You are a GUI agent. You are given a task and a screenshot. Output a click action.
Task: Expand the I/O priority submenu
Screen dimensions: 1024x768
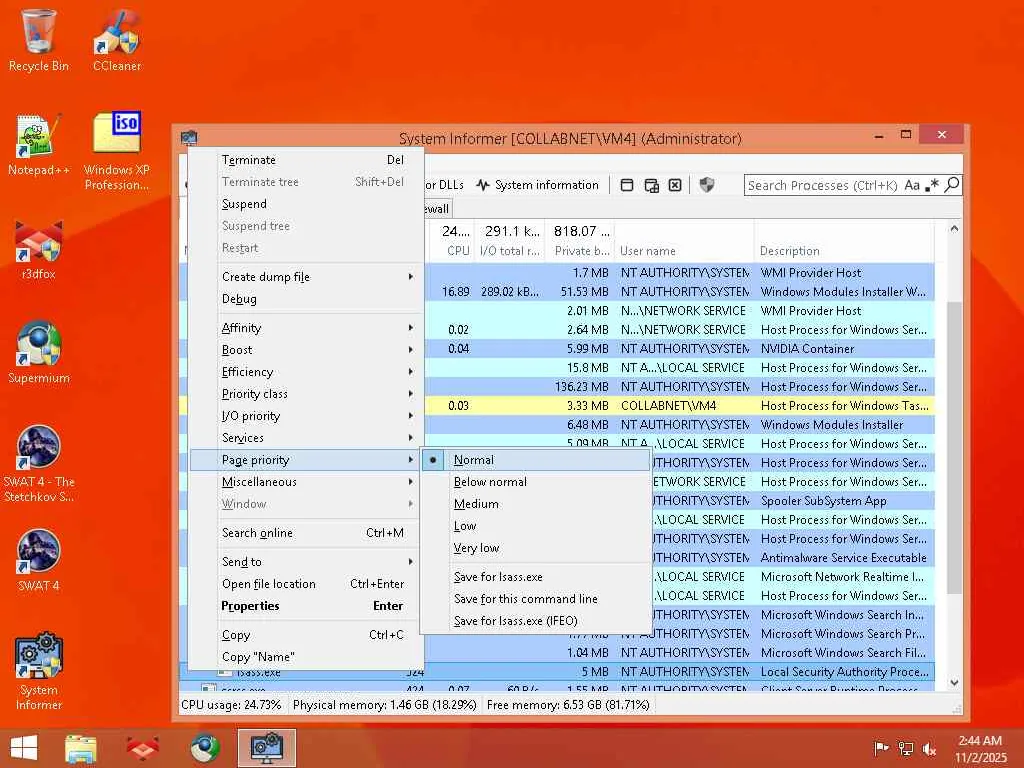(306, 416)
